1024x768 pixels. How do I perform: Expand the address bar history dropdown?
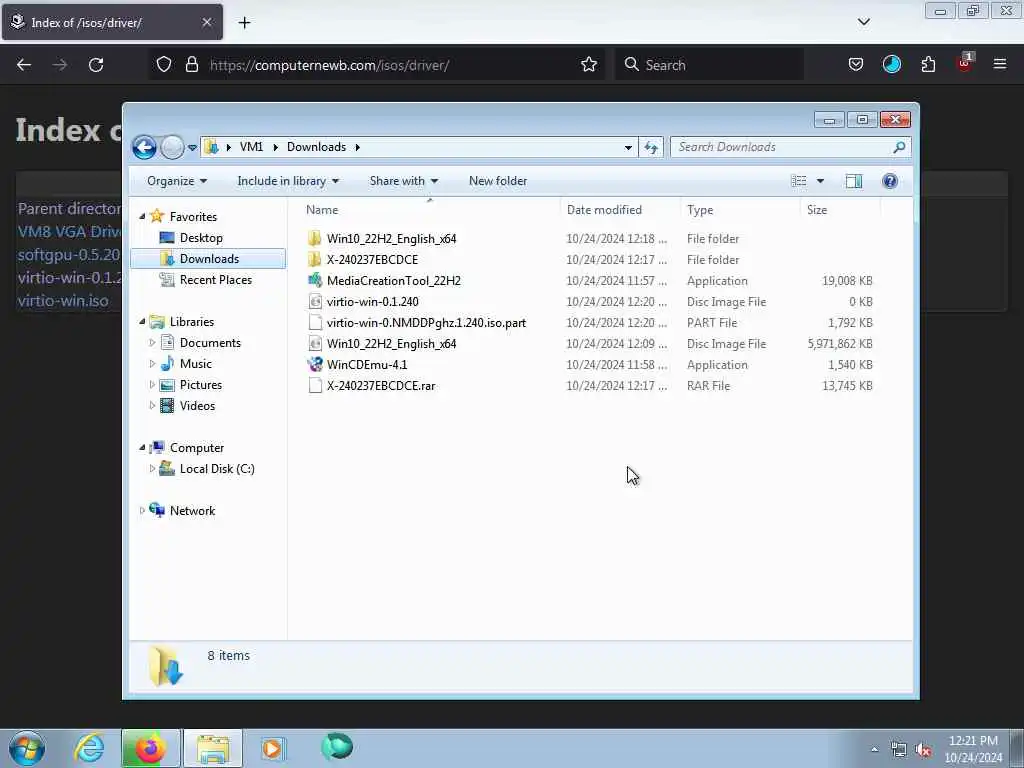(x=628, y=148)
